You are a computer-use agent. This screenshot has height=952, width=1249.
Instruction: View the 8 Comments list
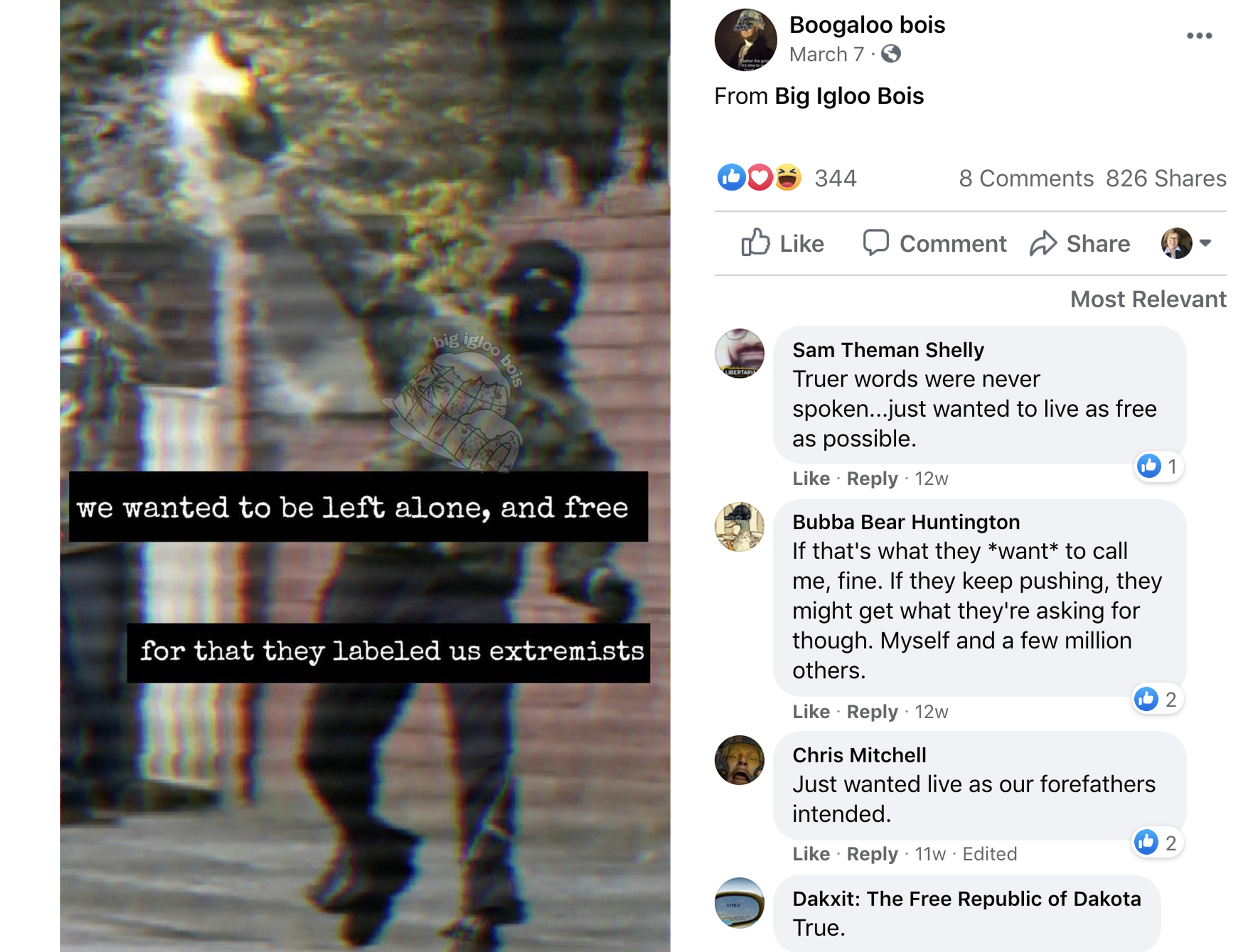click(x=1025, y=178)
